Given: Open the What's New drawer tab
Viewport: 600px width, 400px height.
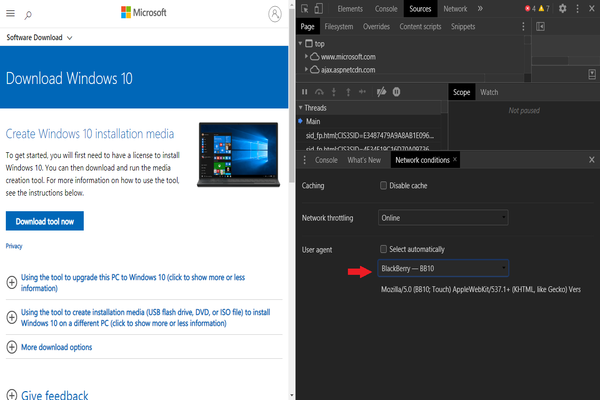Looking at the screenshot, I should tap(364, 160).
